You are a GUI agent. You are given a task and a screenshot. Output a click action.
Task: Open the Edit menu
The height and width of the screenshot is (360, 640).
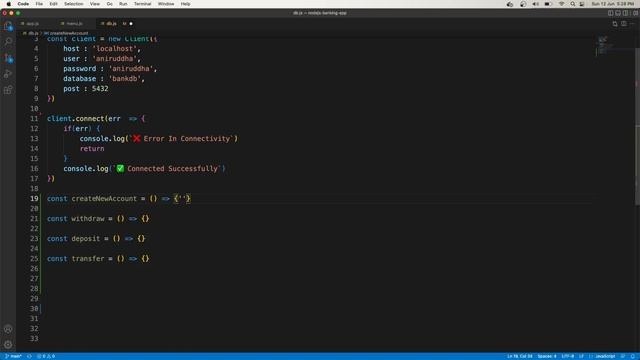pyautogui.click(x=53, y=4)
